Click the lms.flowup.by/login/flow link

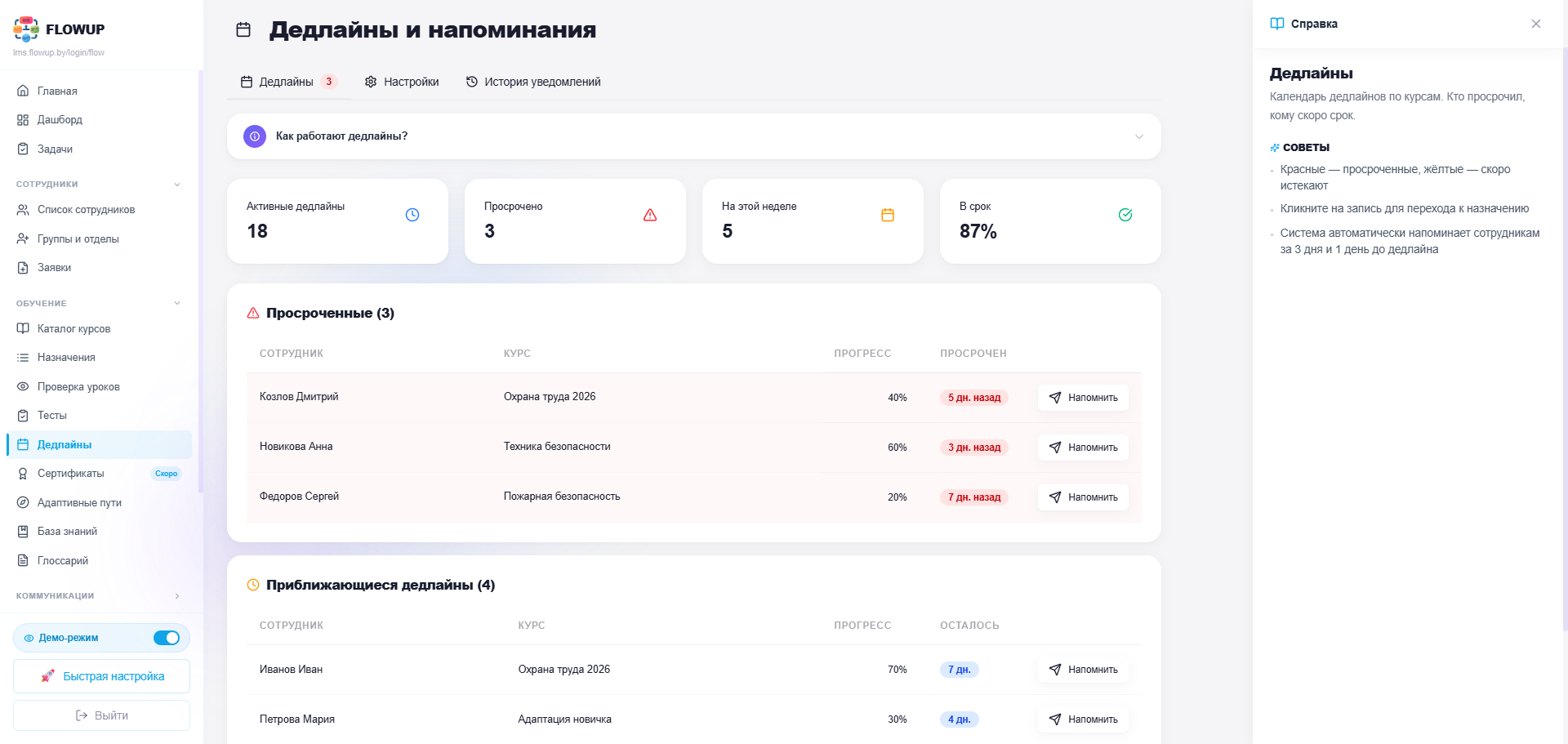click(59, 53)
